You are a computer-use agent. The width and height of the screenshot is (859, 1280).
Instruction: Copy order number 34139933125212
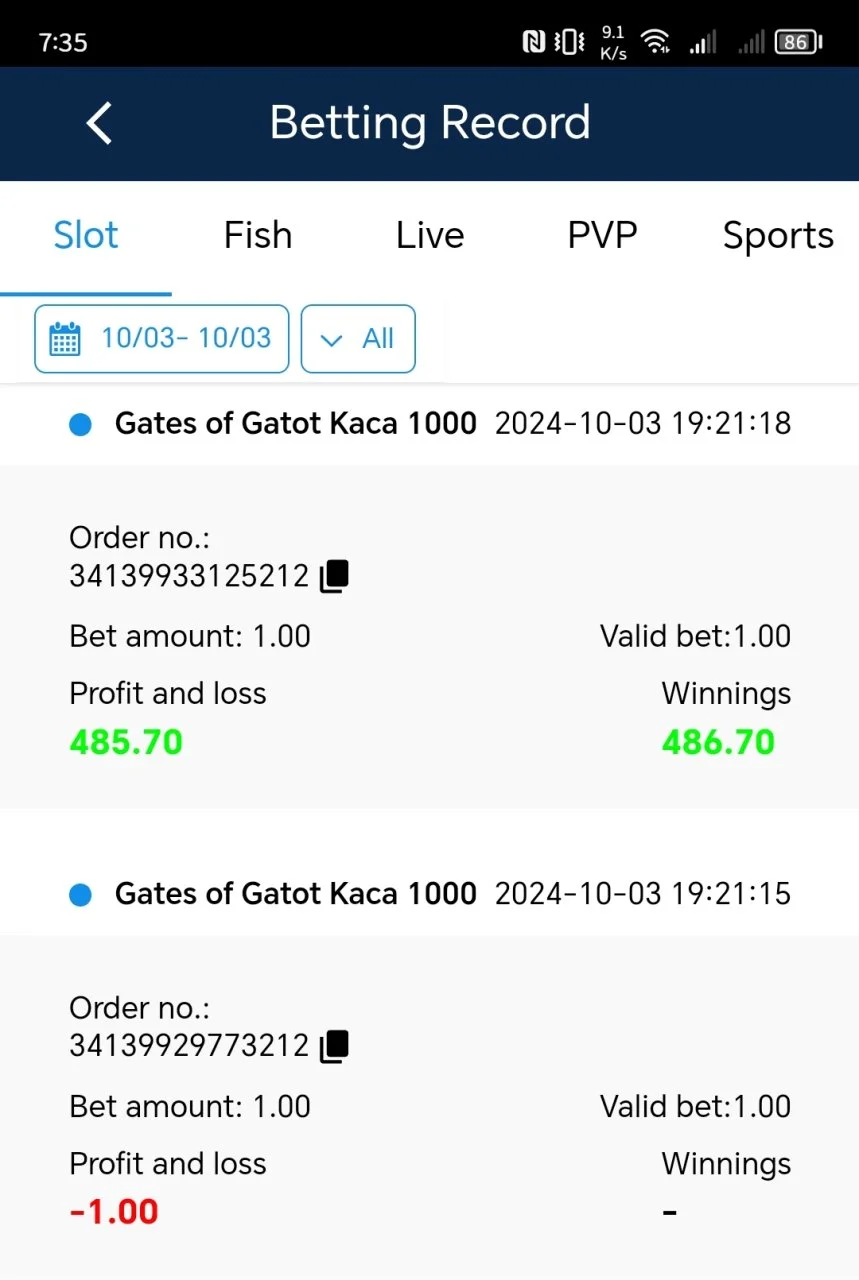click(334, 576)
